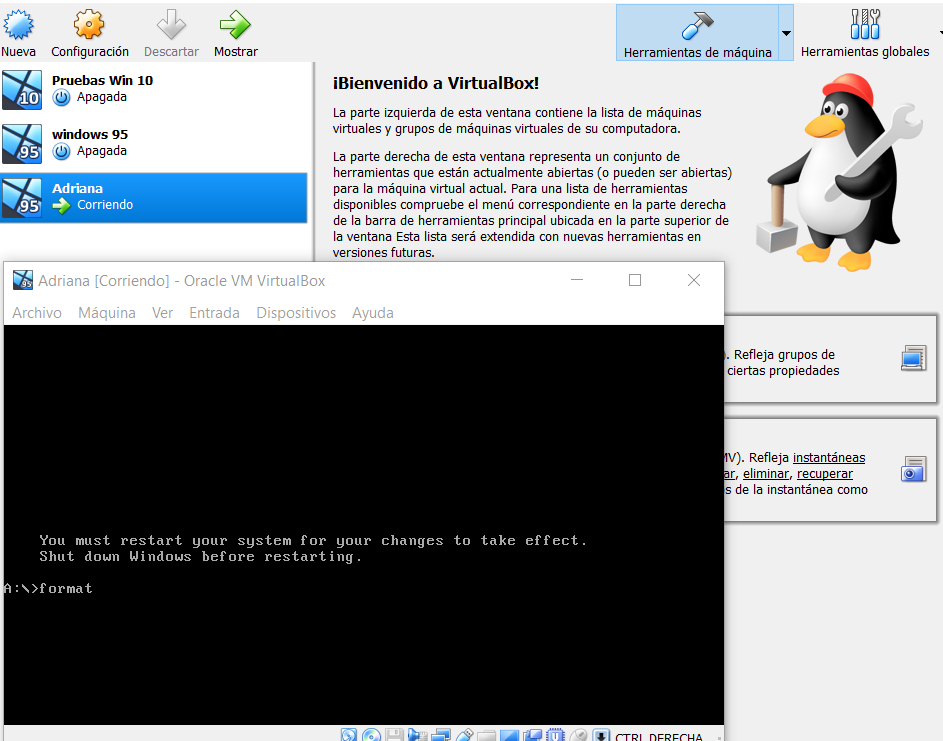
Task: Click Adriana's green running arrow icon
Action: 61,206
